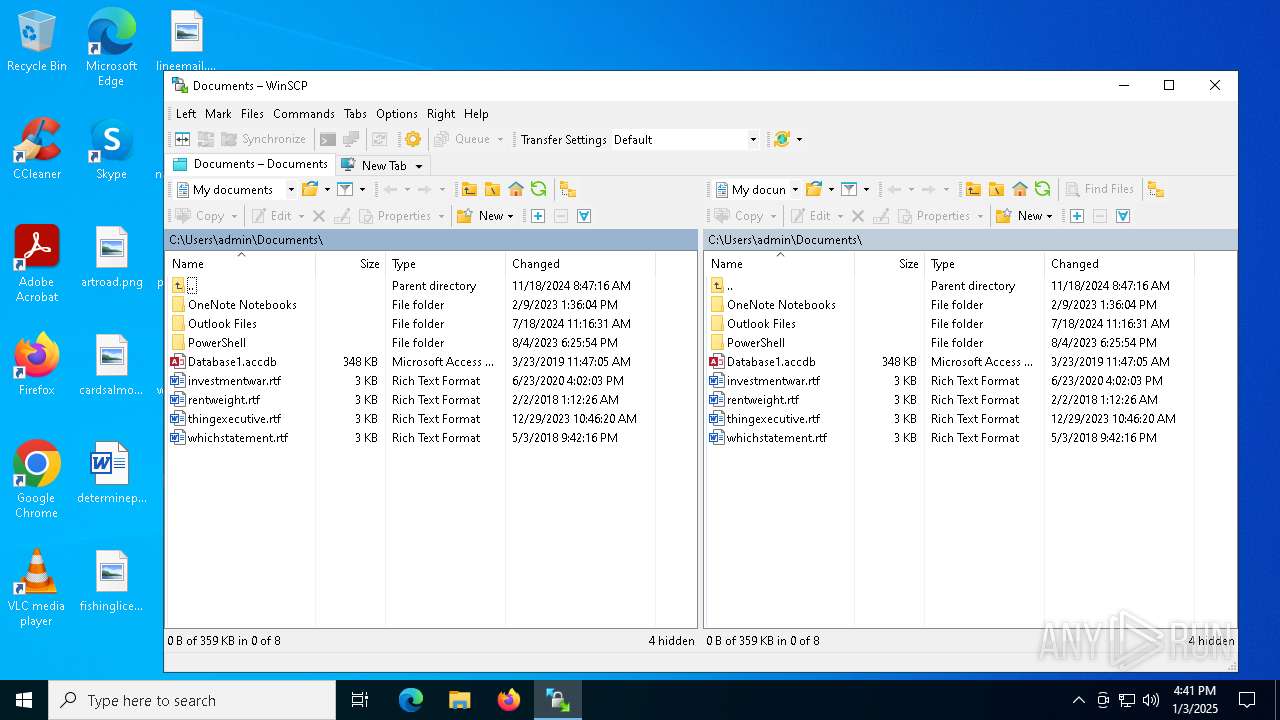
Task: Go to parent directory in the right panel
Action: (973, 189)
